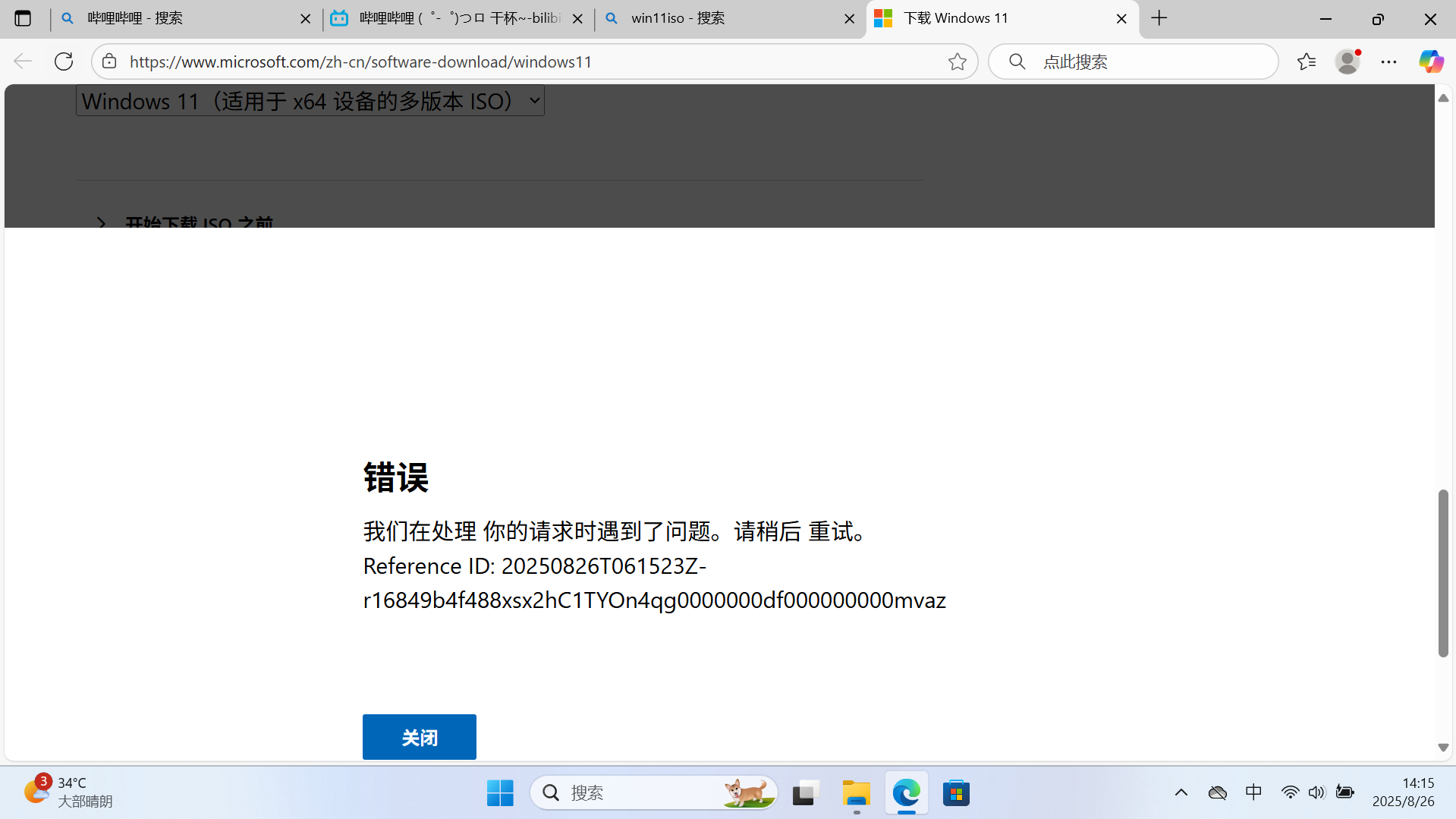Open Settings and more ellipsis menu
The width and height of the screenshot is (1456, 819).
coord(1388,61)
